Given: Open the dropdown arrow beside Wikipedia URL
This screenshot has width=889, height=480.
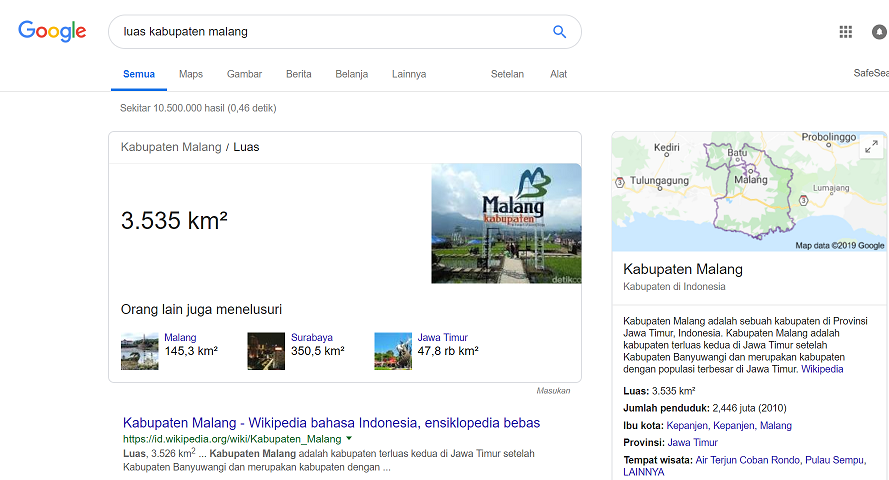Looking at the screenshot, I should click(x=349, y=439).
